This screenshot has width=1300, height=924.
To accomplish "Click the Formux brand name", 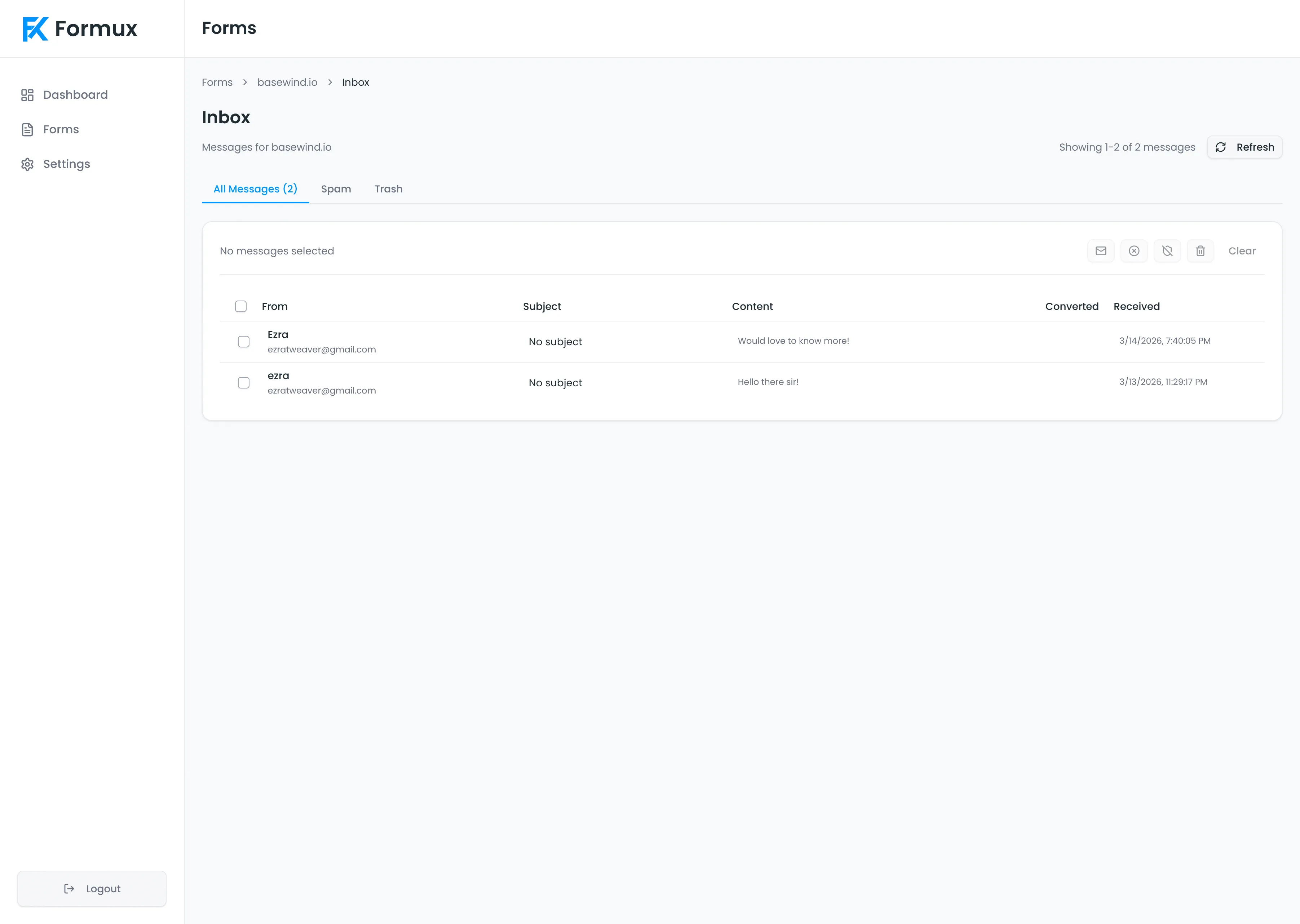I will [96, 29].
